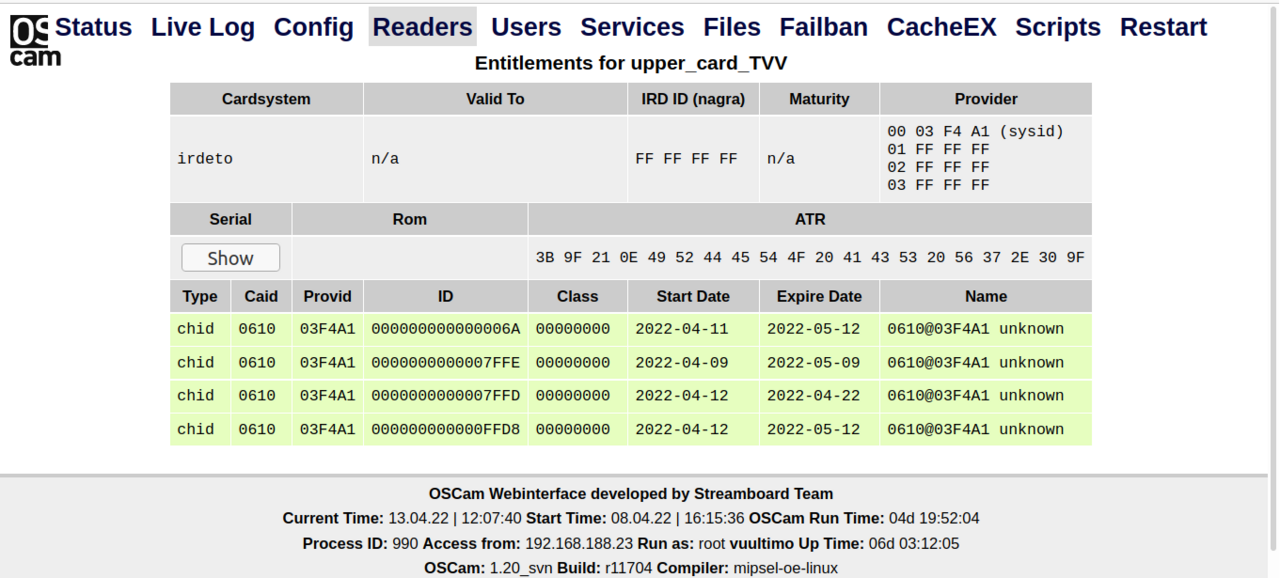Open the Status page
1280x578 pixels.
tap(92, 27)
